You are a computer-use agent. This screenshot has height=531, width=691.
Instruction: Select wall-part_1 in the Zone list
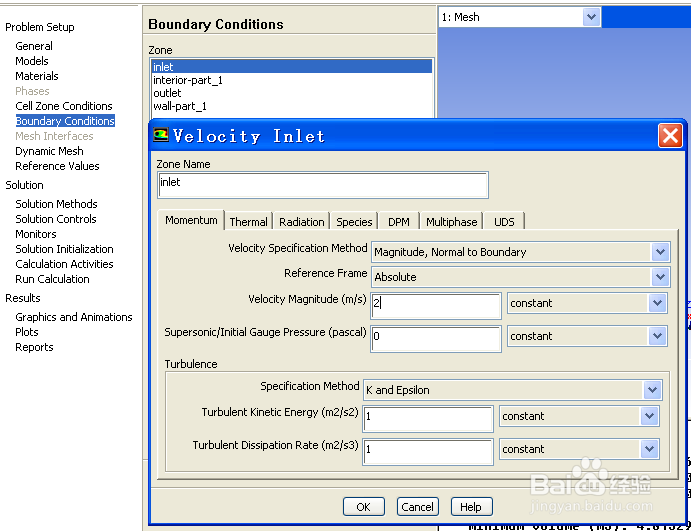click(x=291, y=106)
